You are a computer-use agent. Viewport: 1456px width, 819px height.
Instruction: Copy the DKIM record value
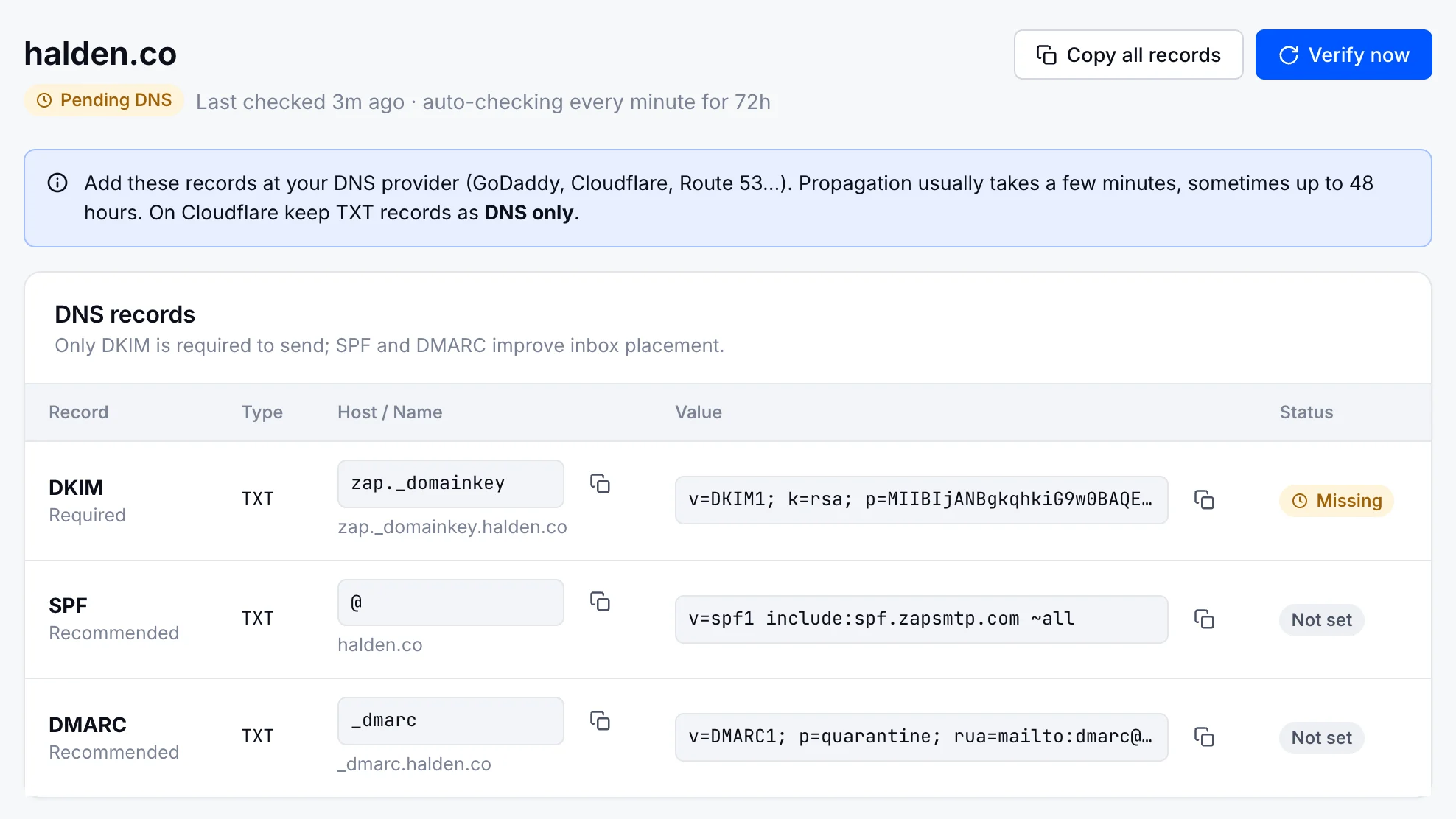click(x=1204, y=500)
